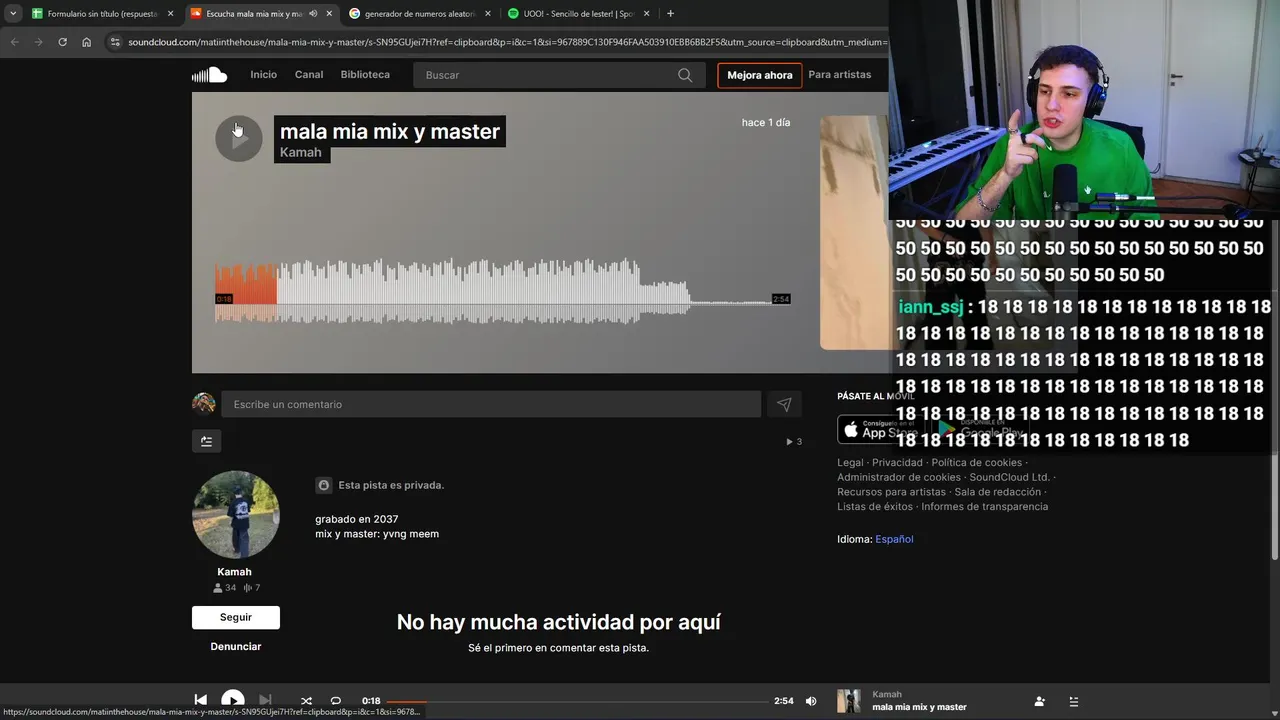Image resolution: width=1280 pixels, height=720 pixels.
Task: Open the tab search dropdown arrow
Action: click(13, 13)
